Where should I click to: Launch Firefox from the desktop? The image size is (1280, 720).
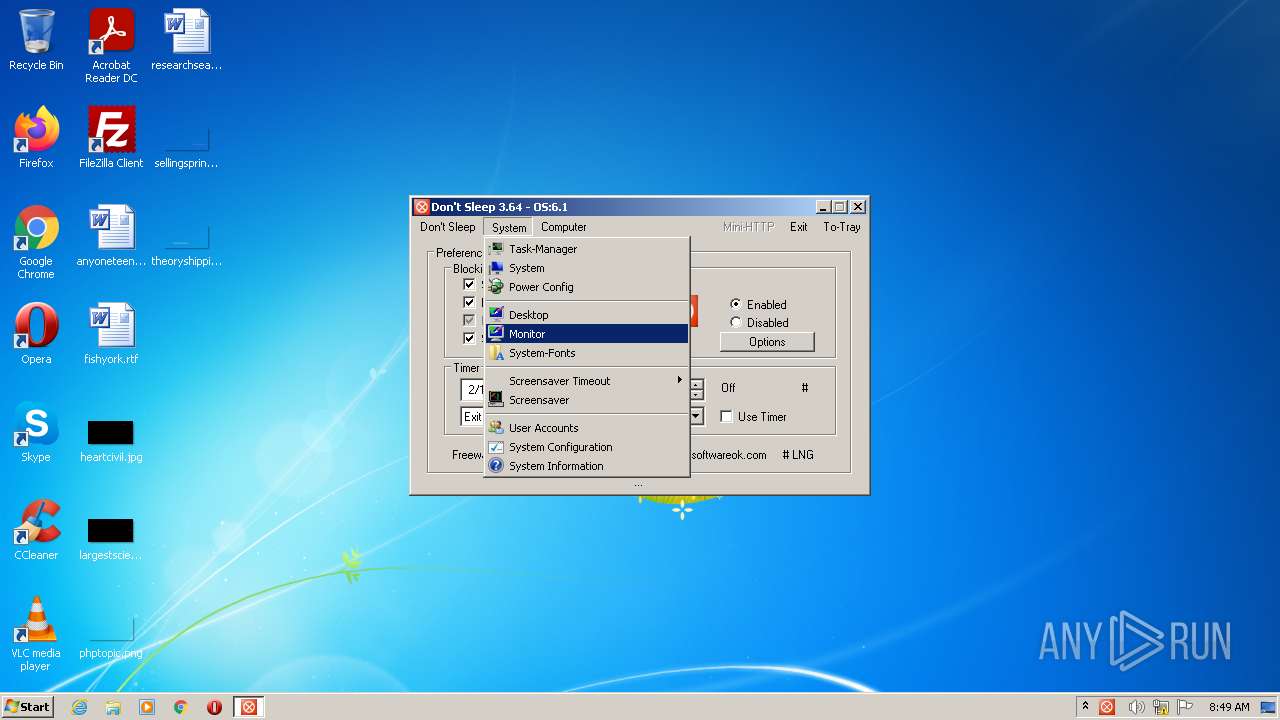point(36,138)
